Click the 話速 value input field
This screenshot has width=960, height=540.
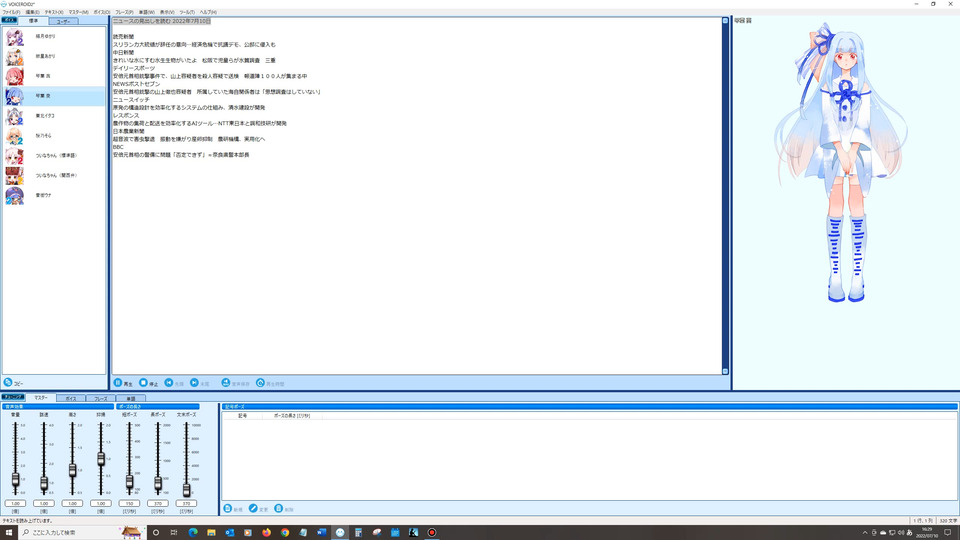coord(43,503)
